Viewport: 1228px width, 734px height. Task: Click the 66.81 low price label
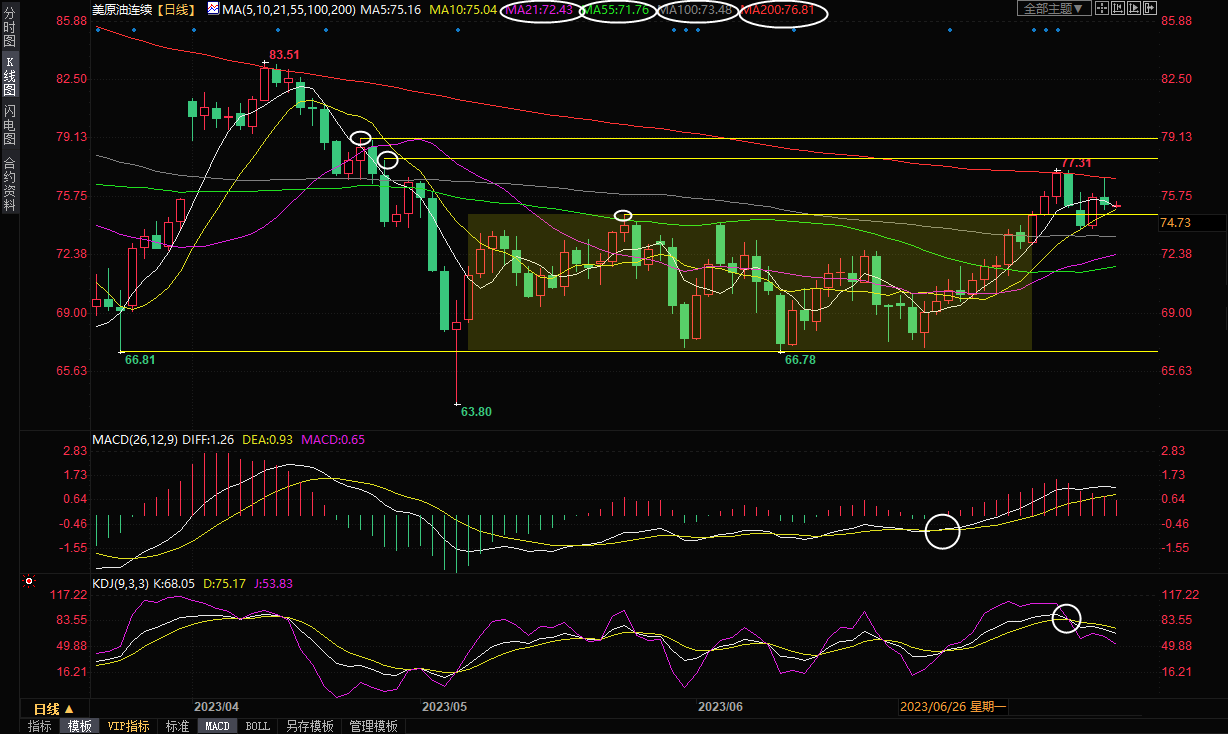coord(140,359)
